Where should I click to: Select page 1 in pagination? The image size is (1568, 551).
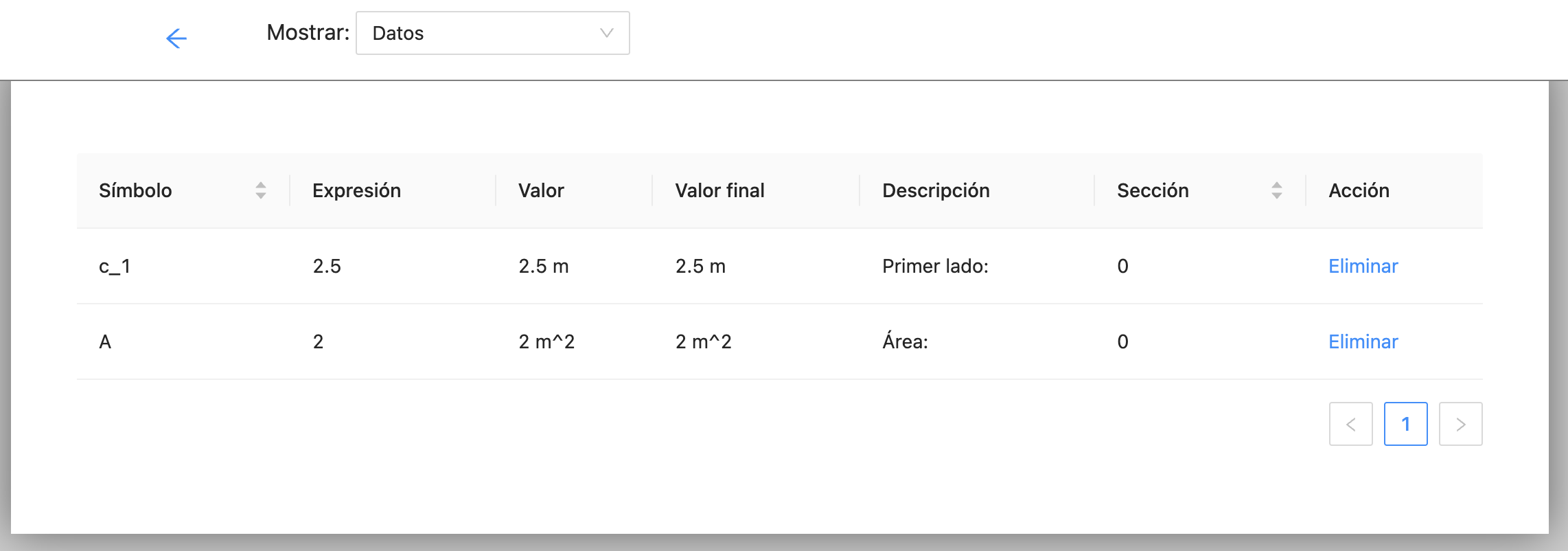click(1405, 424)
